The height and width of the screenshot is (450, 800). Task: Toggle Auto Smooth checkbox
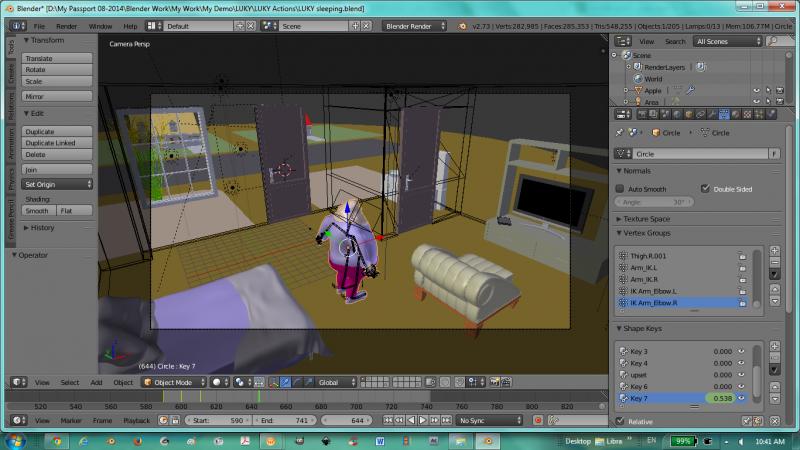click(x=620, y=189)
